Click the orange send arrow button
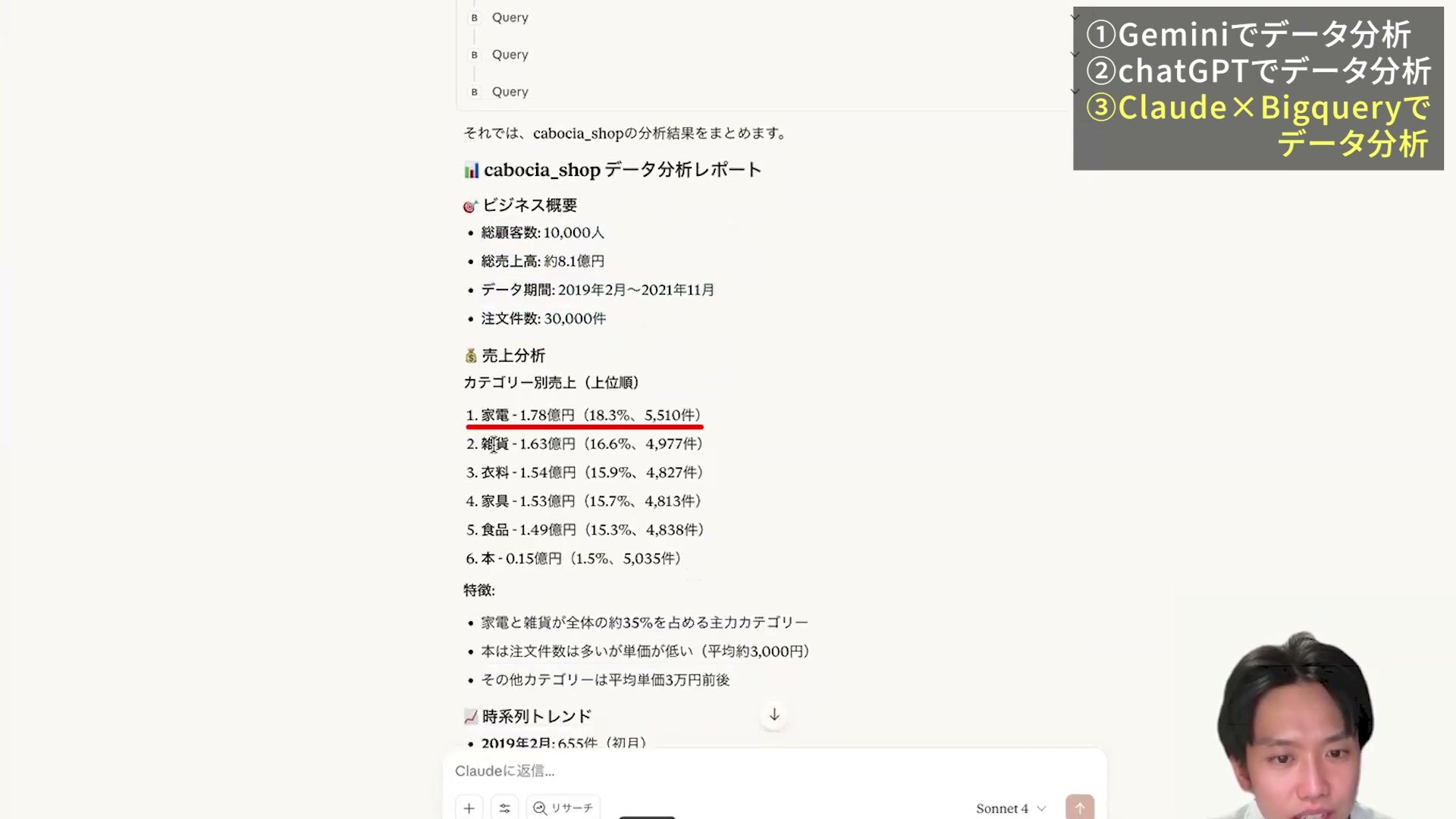 click(1080, 808)
